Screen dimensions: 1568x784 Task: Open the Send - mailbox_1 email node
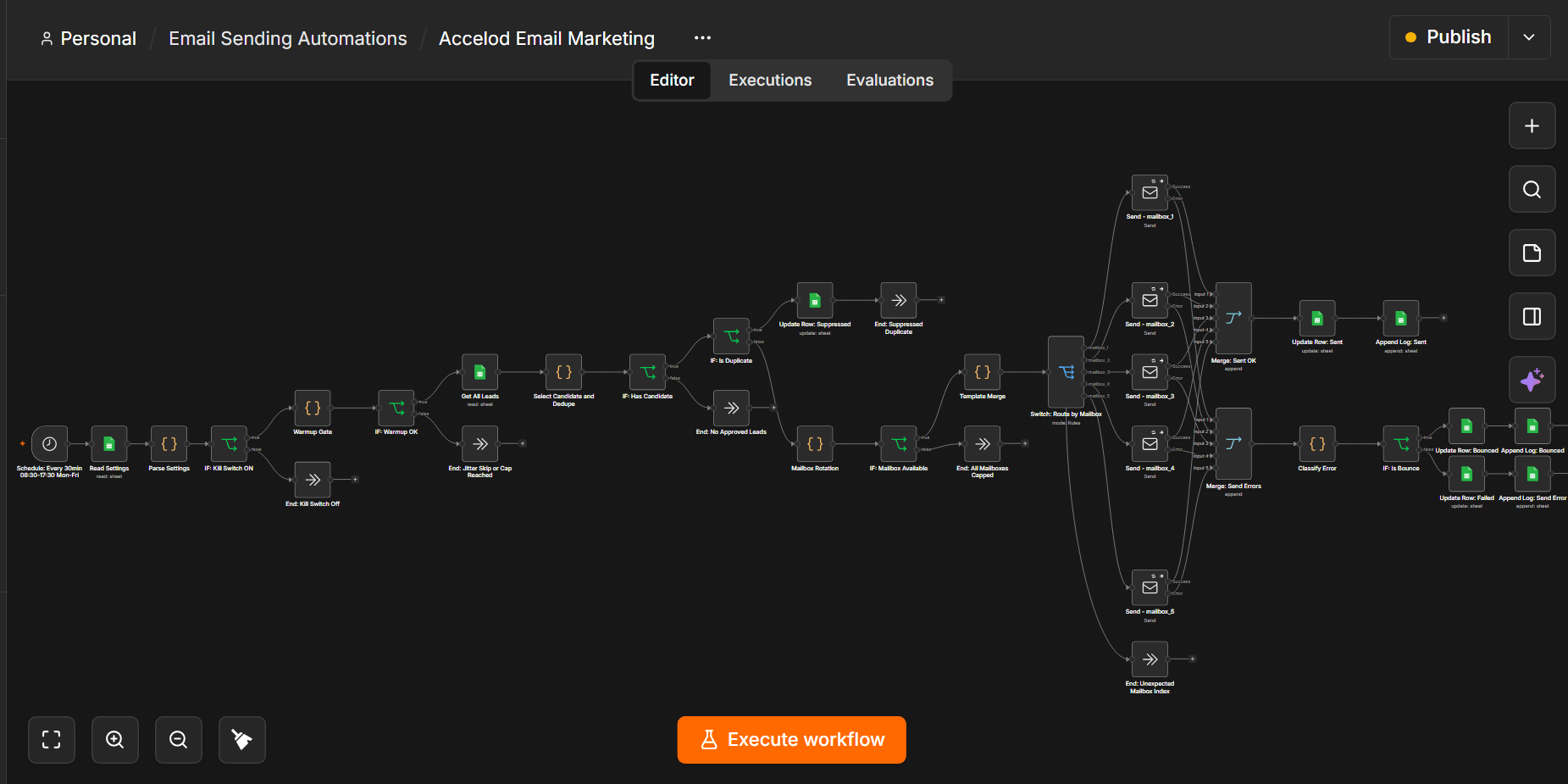1150,192
